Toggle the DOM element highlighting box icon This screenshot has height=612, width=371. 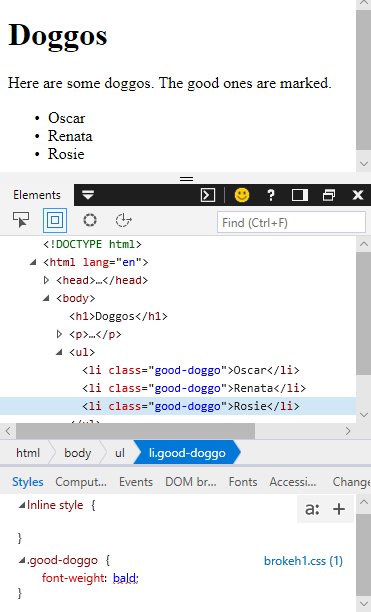55,220
